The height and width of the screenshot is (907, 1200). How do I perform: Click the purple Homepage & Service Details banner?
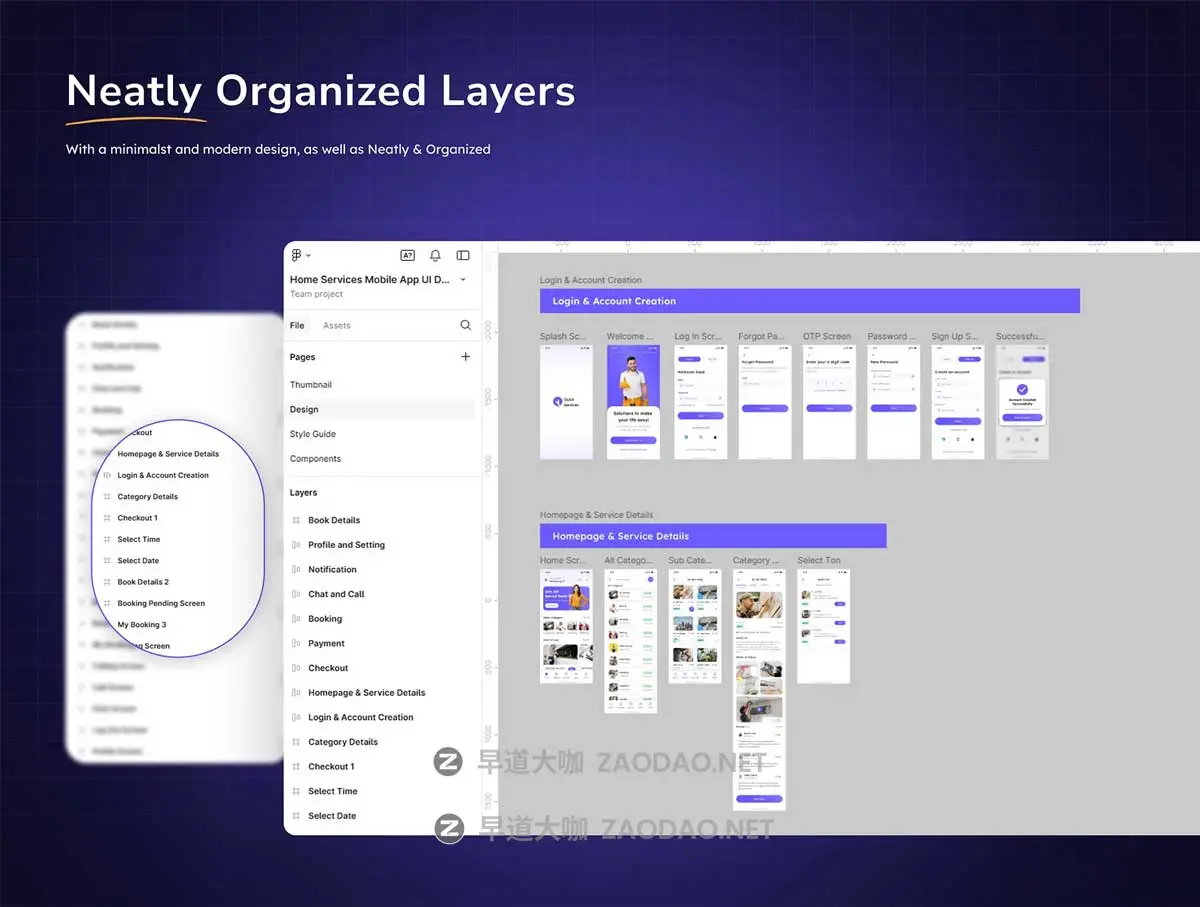tap(712, 536)
